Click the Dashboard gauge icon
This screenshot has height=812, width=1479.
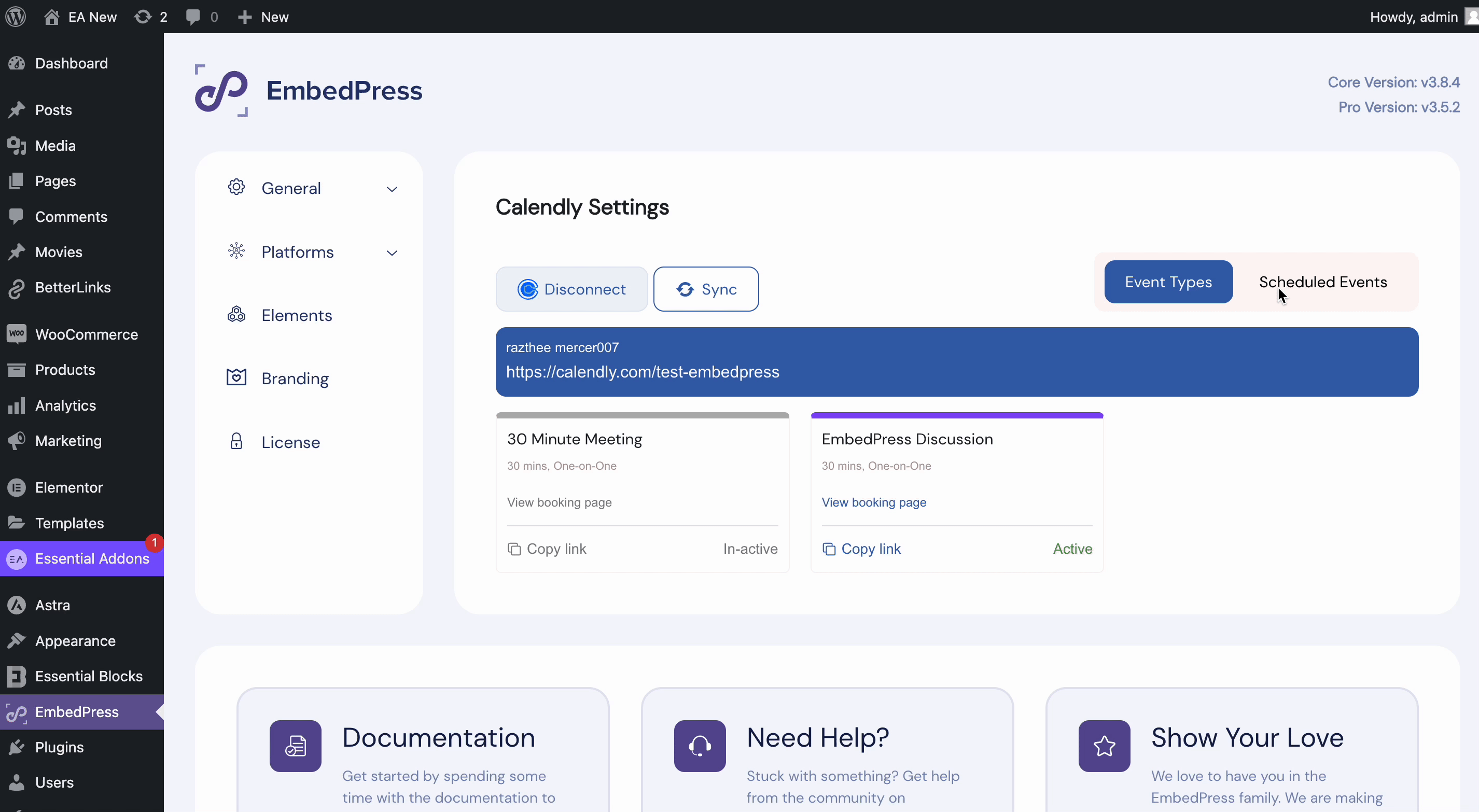tap(17, 63)
